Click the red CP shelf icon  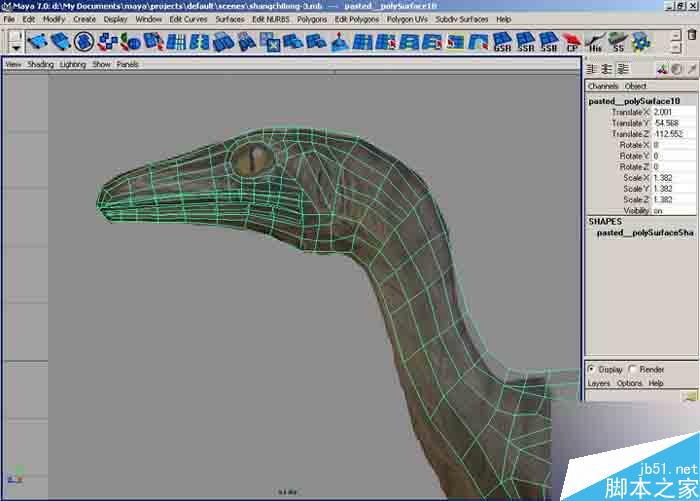pyautogui.click(x=571, y=42)
